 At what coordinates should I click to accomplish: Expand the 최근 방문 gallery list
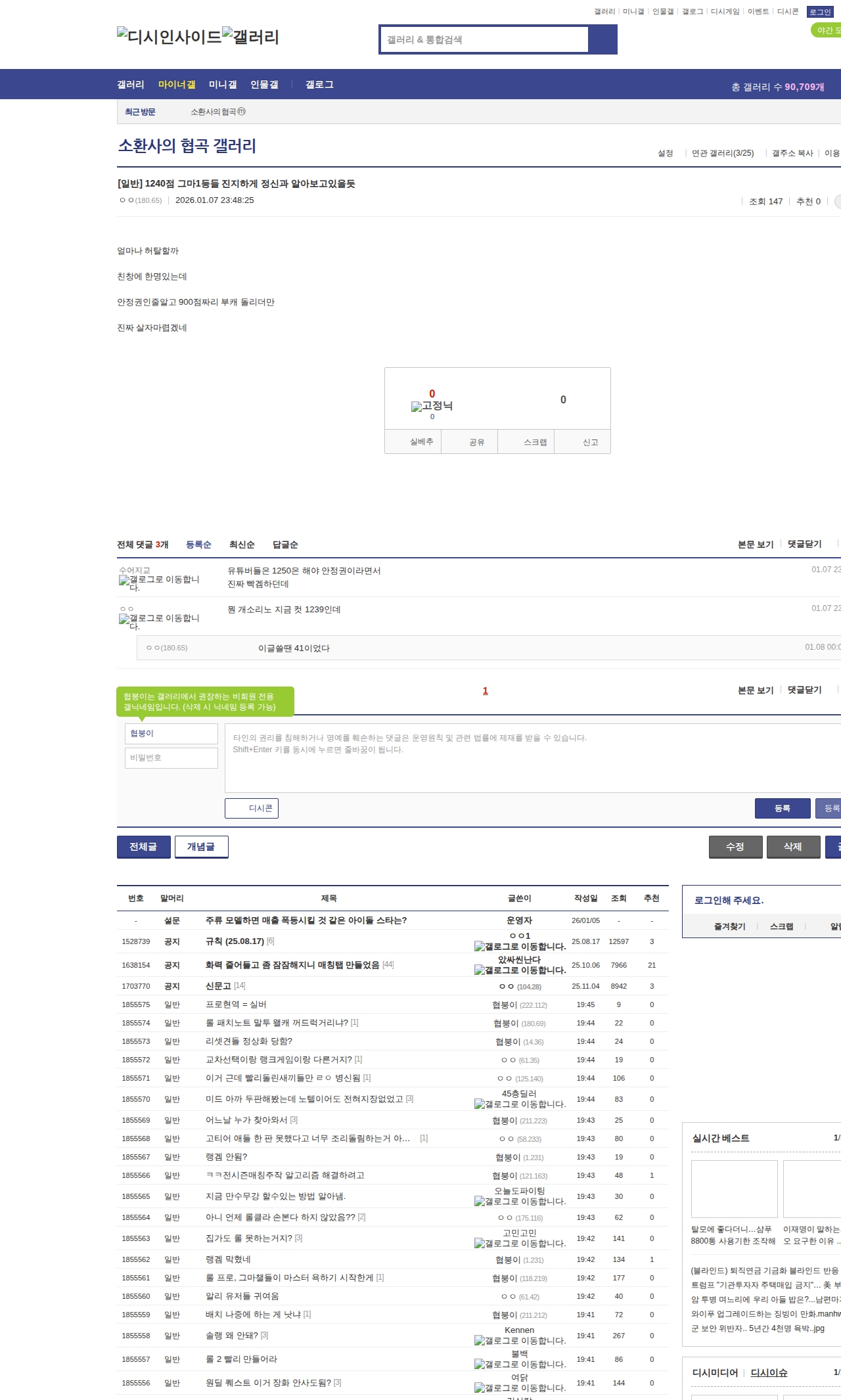(140, 112)
